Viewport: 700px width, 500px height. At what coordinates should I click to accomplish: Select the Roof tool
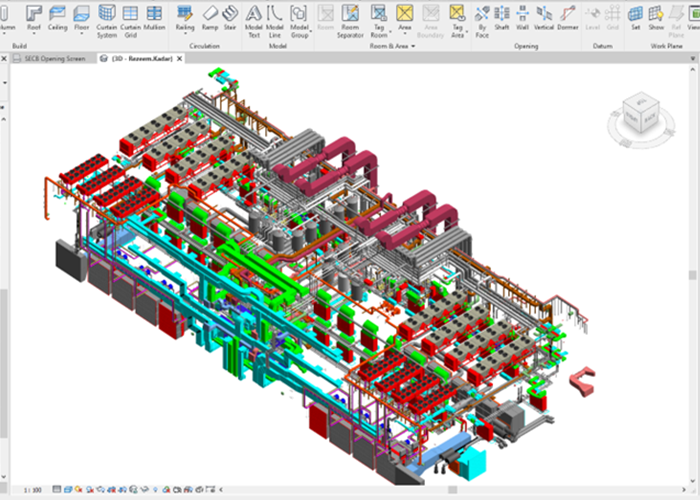pos(33,18)
